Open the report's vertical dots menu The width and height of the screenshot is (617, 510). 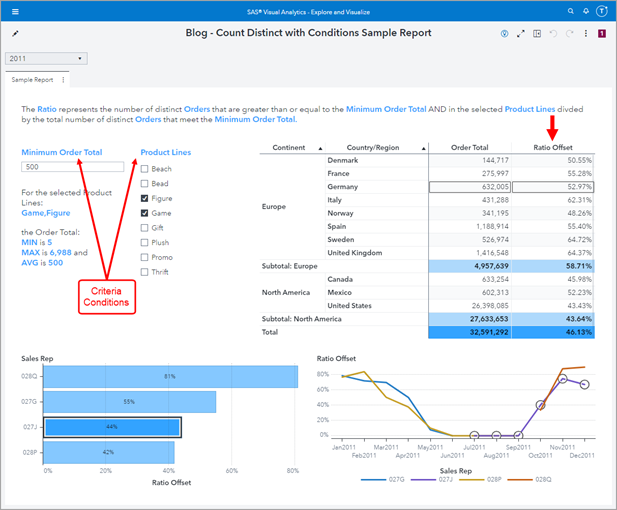tap(586, 33)
